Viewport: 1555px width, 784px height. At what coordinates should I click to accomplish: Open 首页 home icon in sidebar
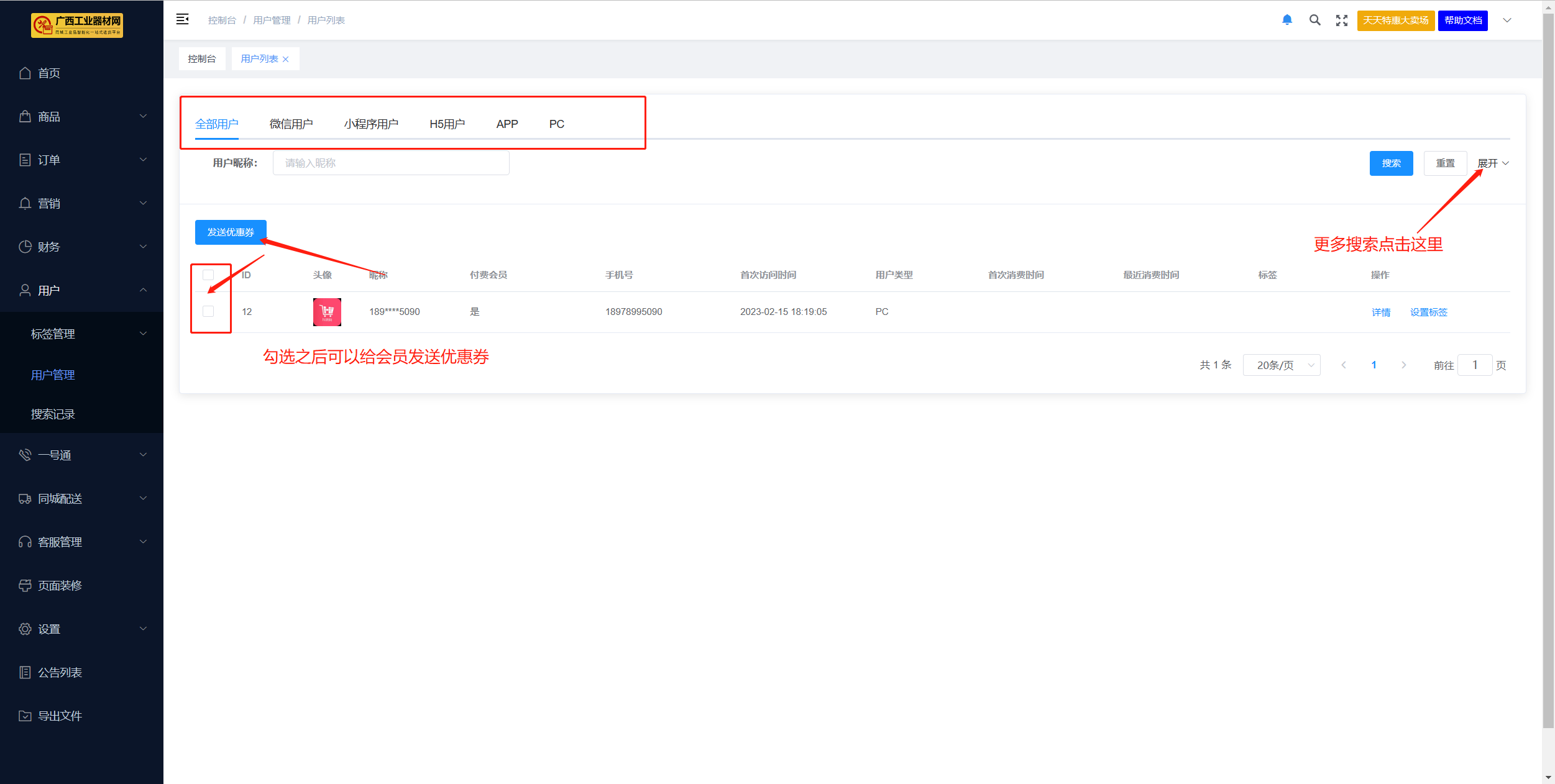pos(25,73)
